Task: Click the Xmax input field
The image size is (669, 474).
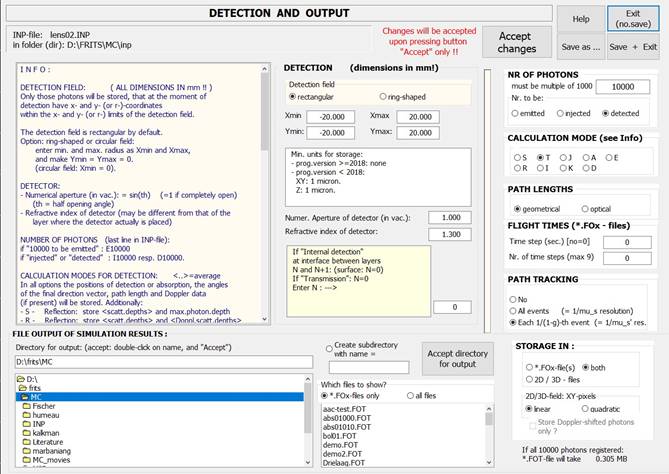Action: (418, 117)
